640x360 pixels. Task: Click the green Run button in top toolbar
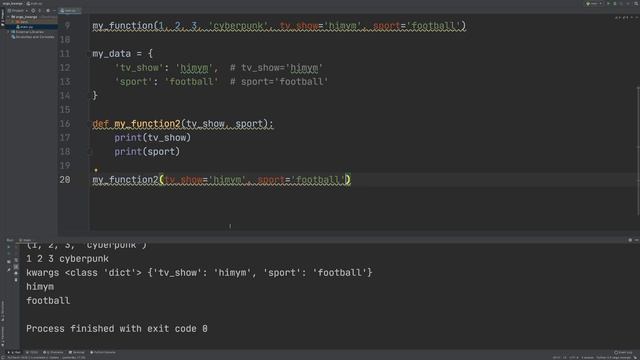click(608, 3)
